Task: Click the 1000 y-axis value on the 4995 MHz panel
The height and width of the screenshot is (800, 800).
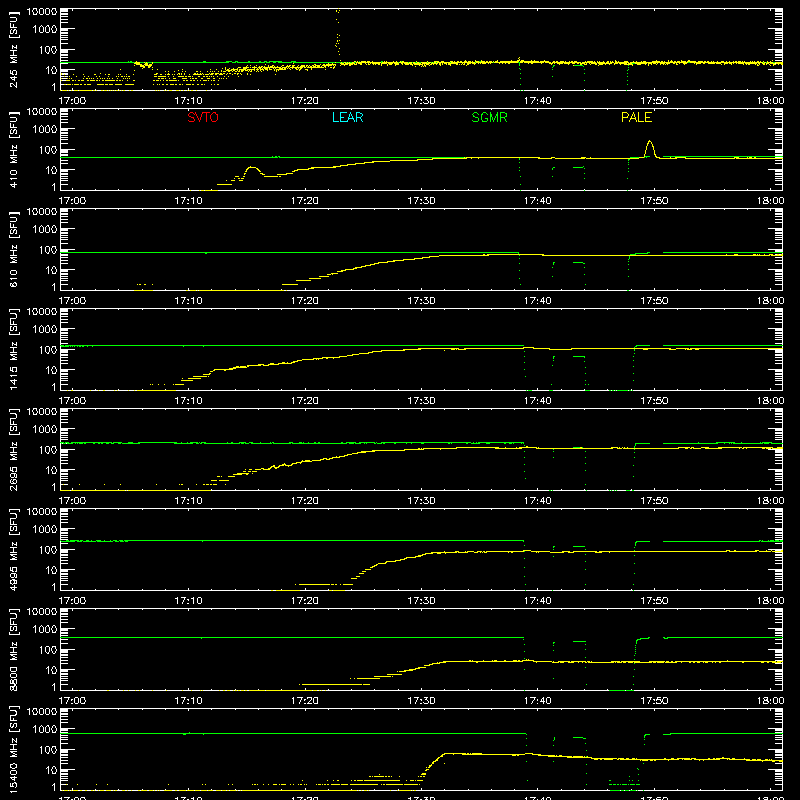Action: (x=45, y=530)
